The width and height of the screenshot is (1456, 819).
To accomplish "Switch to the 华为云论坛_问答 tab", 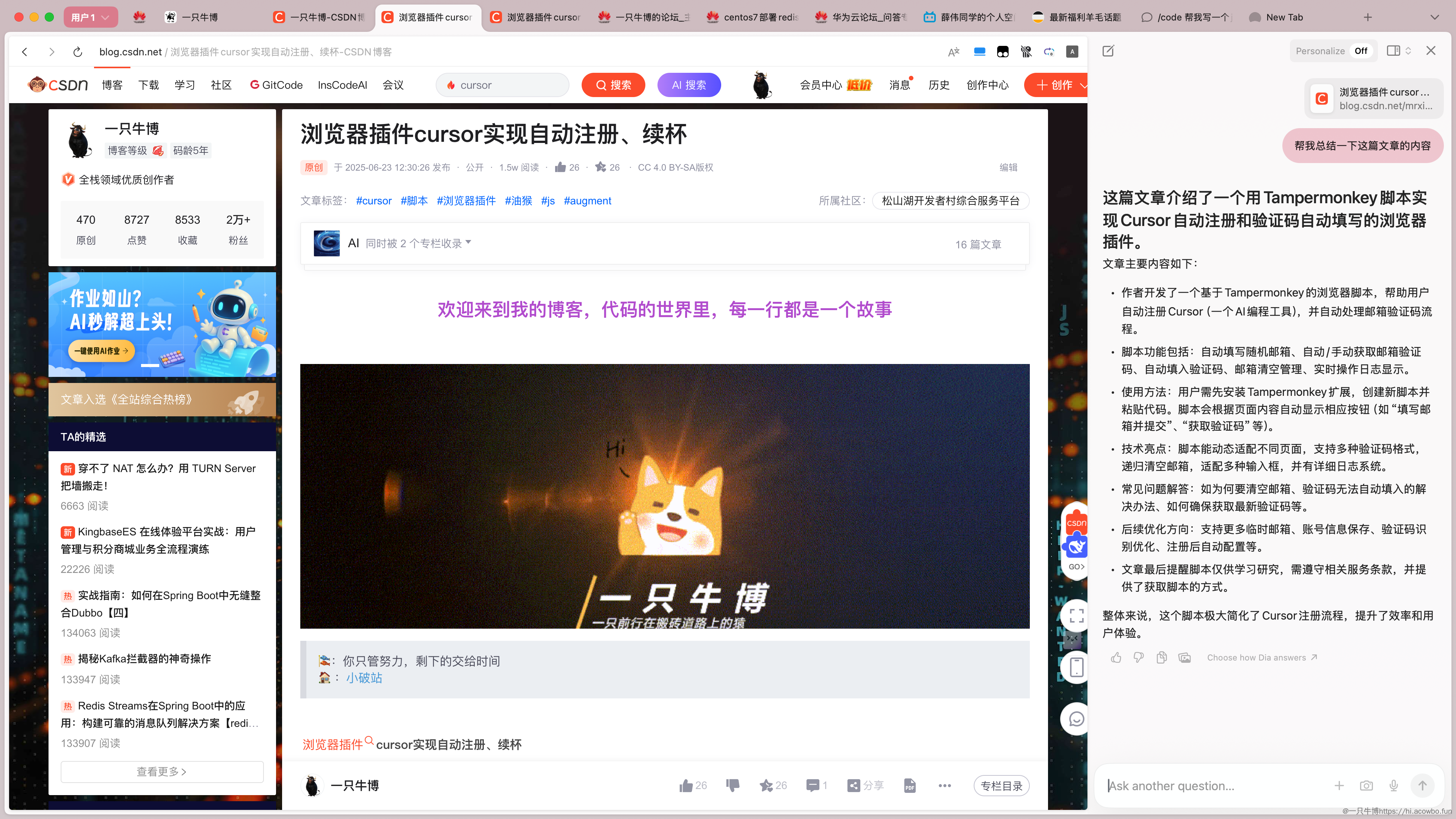I will (861, 17).
